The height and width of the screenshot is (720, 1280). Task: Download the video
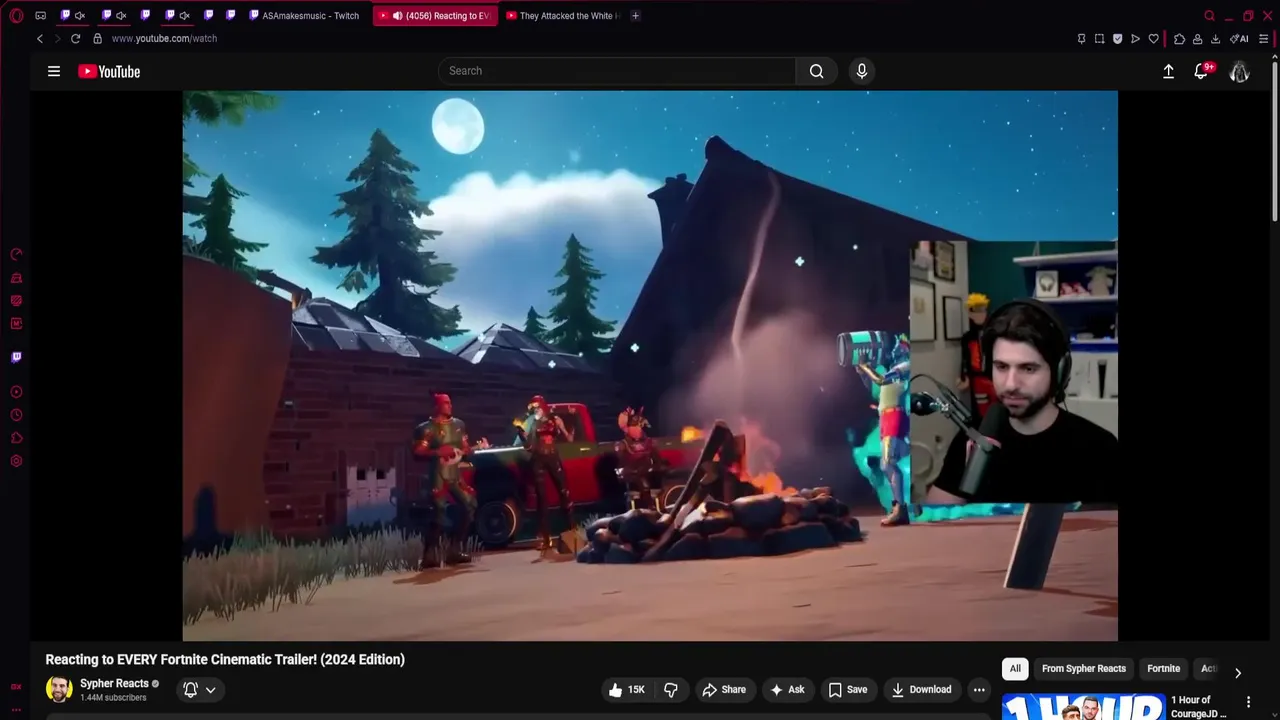(x=921, y=689)
